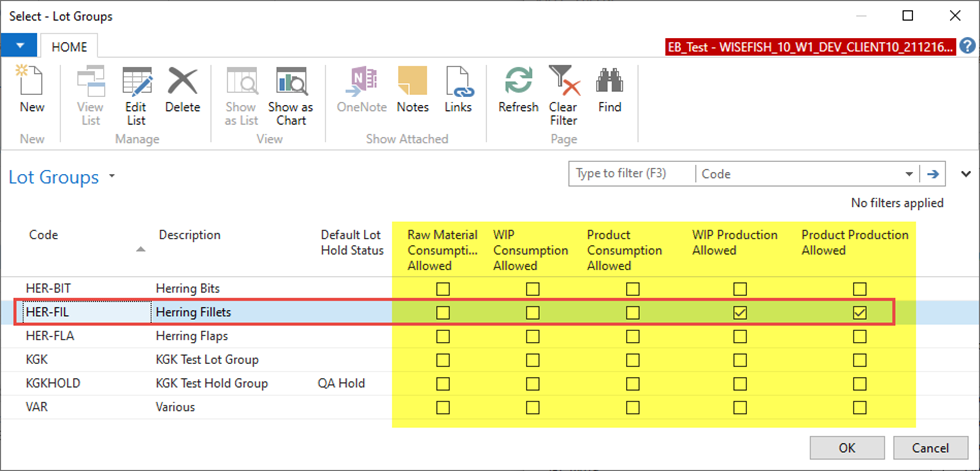Select the HOME ribbon tab
980x471 pixels.
click(x=69, y=46)
